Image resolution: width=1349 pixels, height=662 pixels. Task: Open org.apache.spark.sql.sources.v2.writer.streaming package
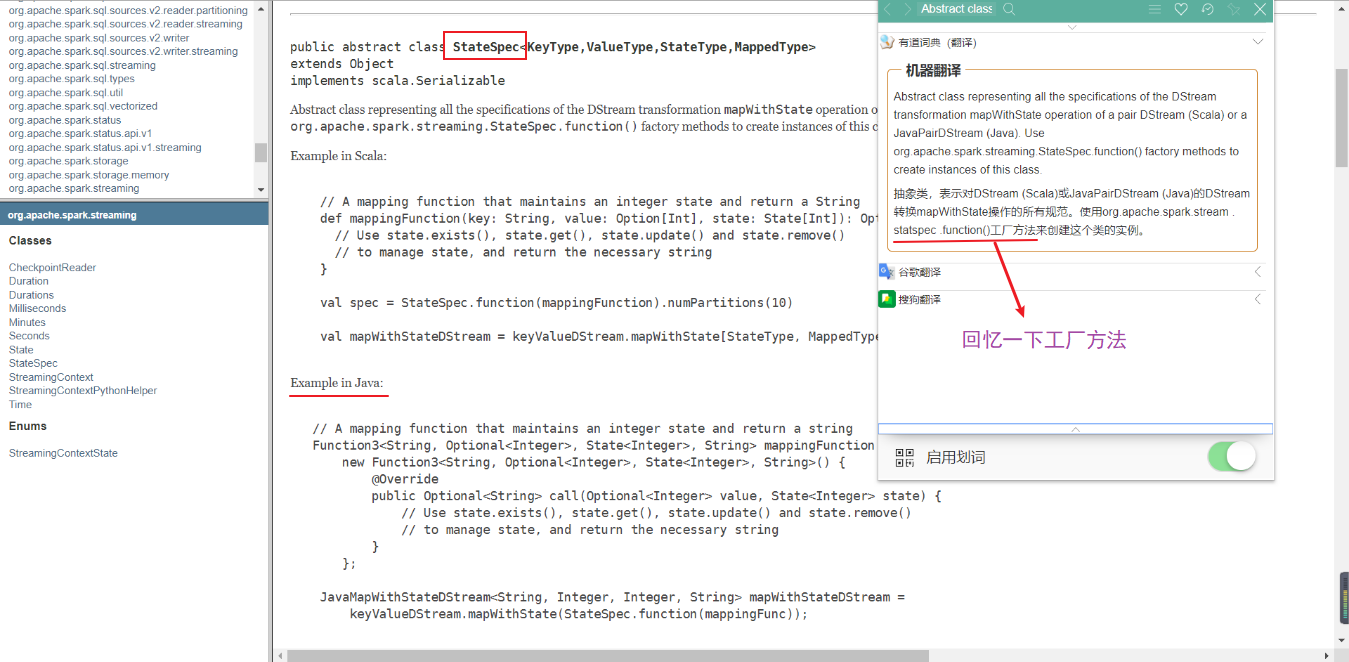(123, 51)
